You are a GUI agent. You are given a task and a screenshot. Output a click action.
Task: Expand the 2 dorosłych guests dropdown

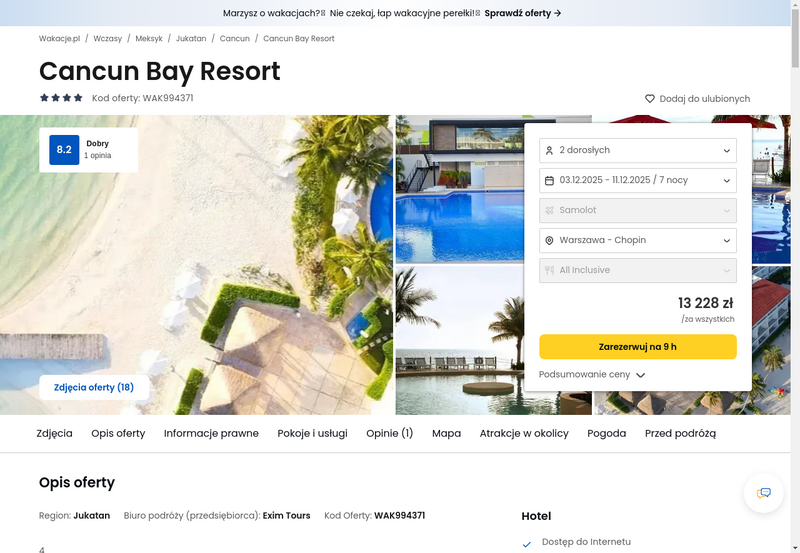tap(638, 150)
